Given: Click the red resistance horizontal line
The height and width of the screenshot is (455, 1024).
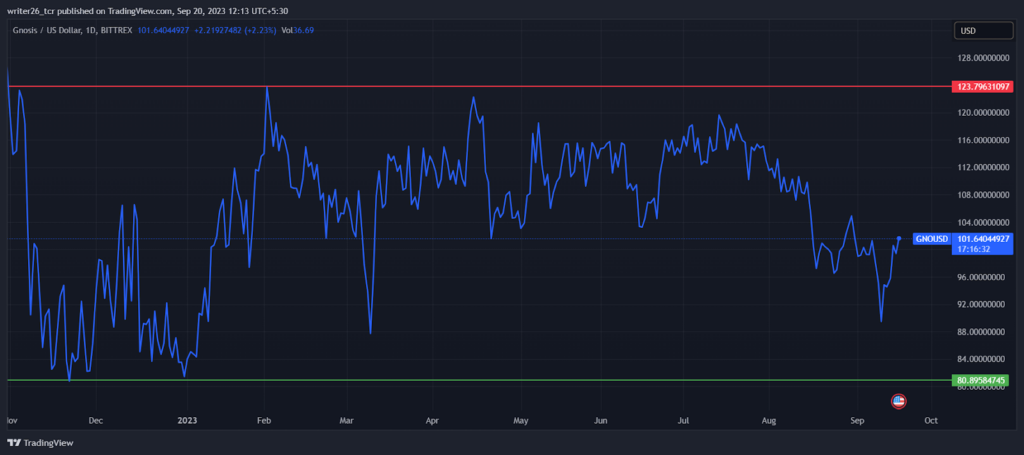Looking at the screenshot, I should [x=478, y=86].
